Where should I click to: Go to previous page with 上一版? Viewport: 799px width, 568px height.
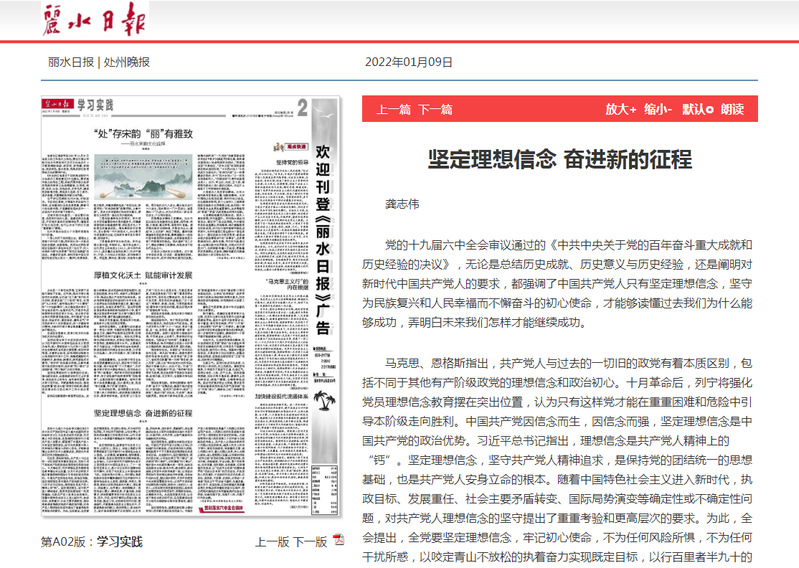[x=272, y=542]
